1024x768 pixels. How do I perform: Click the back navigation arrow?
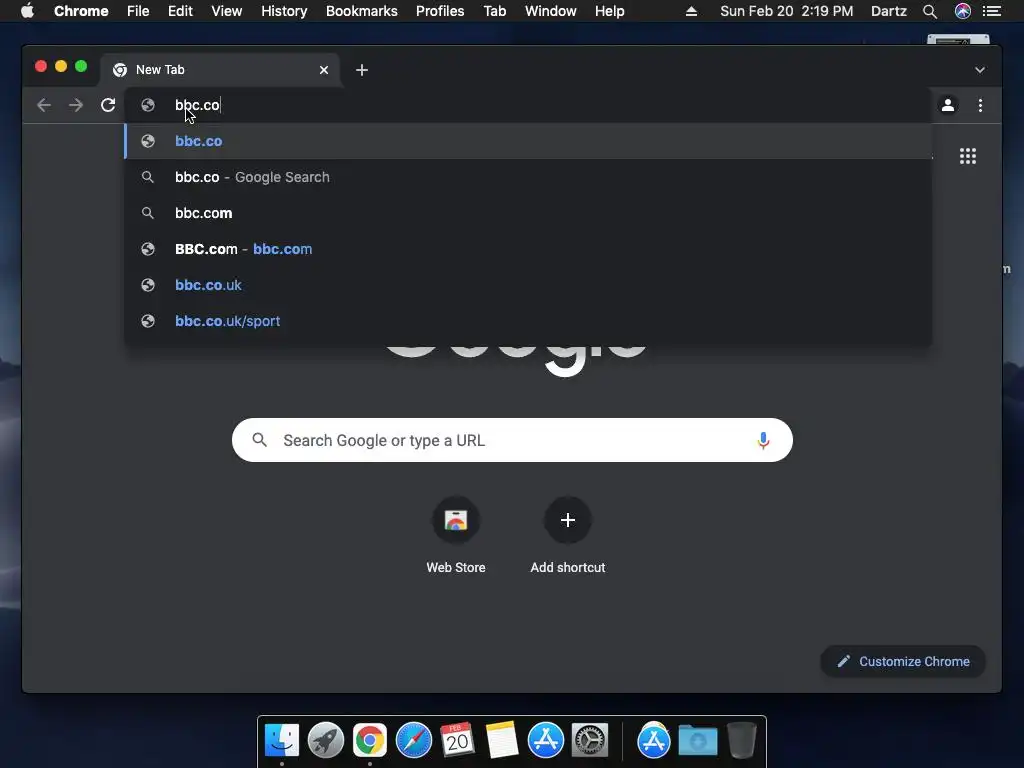tap(44, 105)
